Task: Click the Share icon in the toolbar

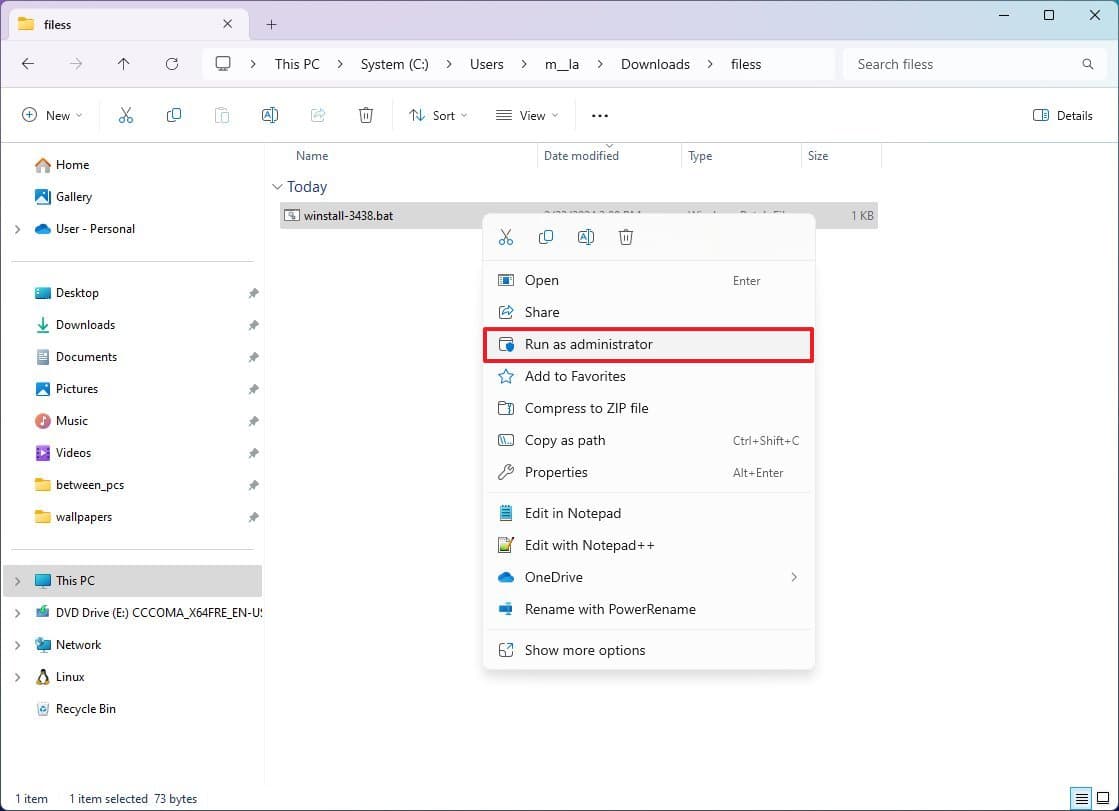Action: tap(317, 115)
